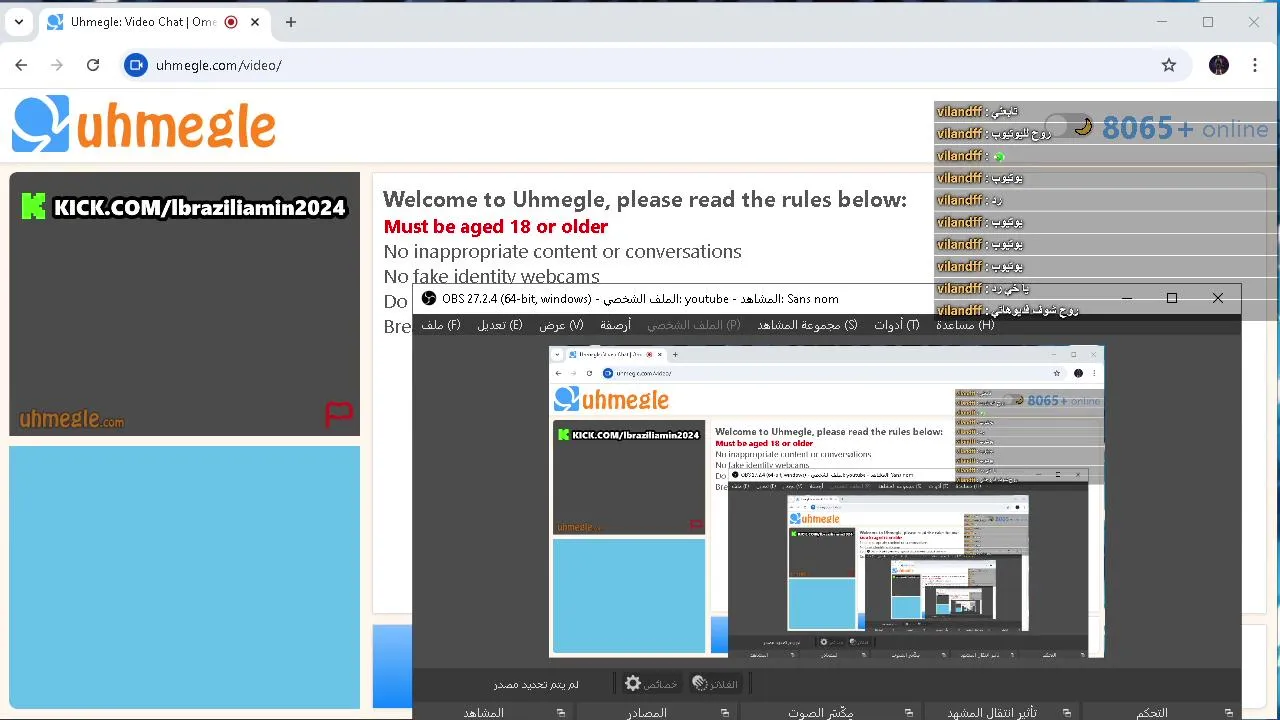Open OBS مساعدة (H) menu

[965, 325]
